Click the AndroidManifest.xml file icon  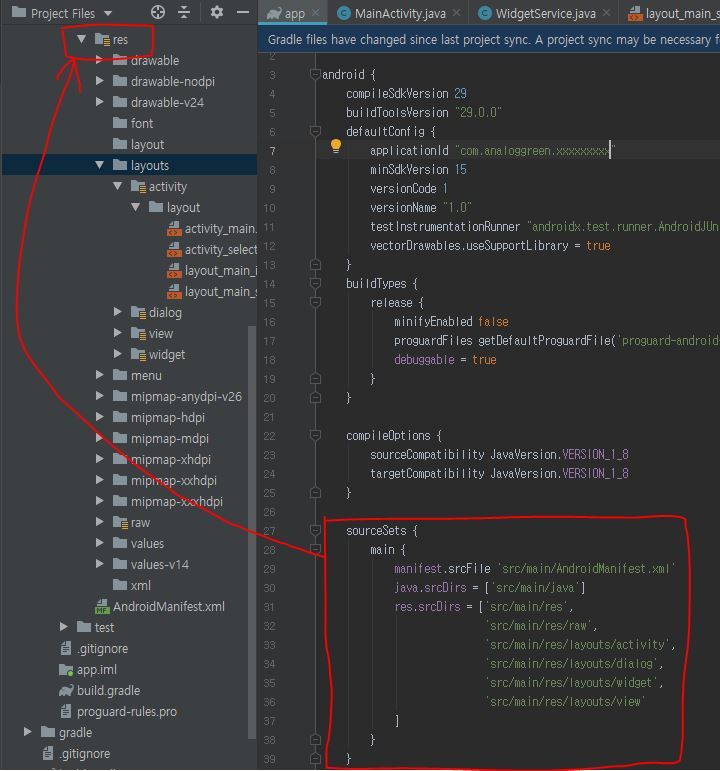tap(102, 606)
